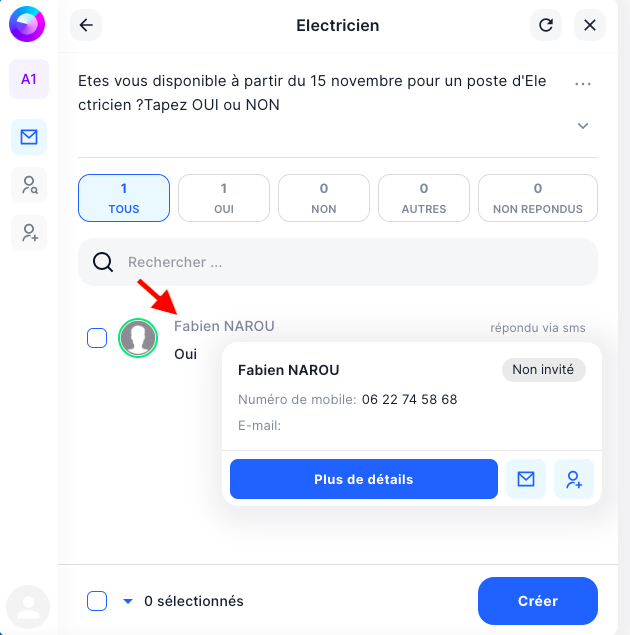This screenshot has width=630, height=635.
Task: Send message via popup envelope icon
Action: (x=526, y=479)
